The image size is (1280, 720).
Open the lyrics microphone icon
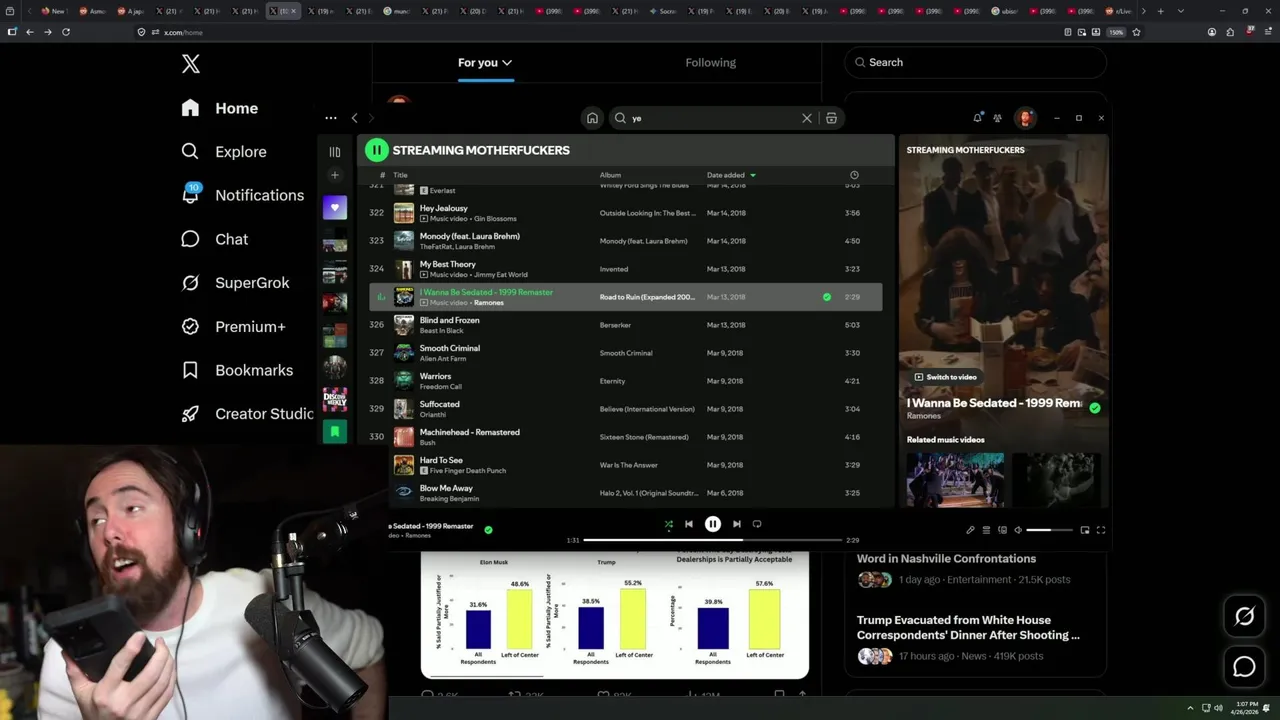[x=970, y=530]
